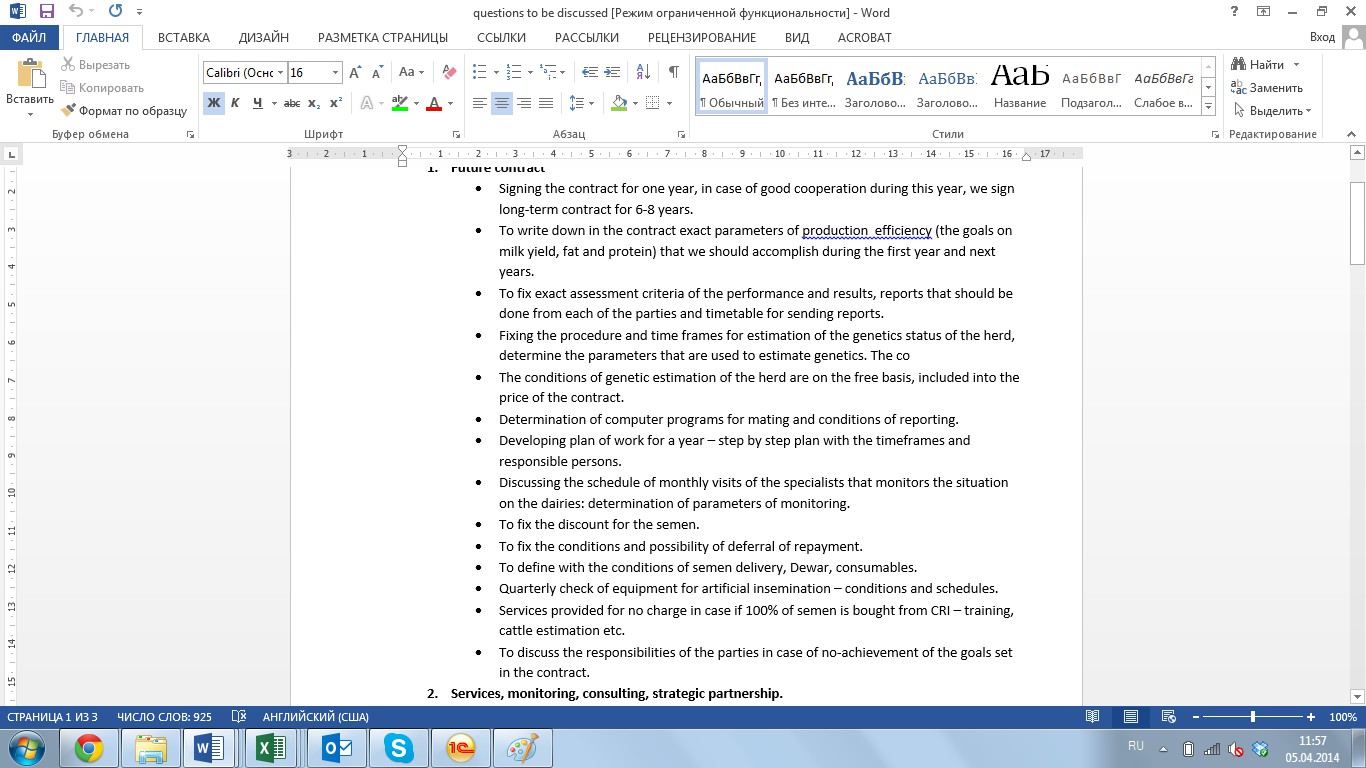Screen dimensions: 1366x768
Task: Open Skype from the taskbar
Action: click(x=398, y=748)
